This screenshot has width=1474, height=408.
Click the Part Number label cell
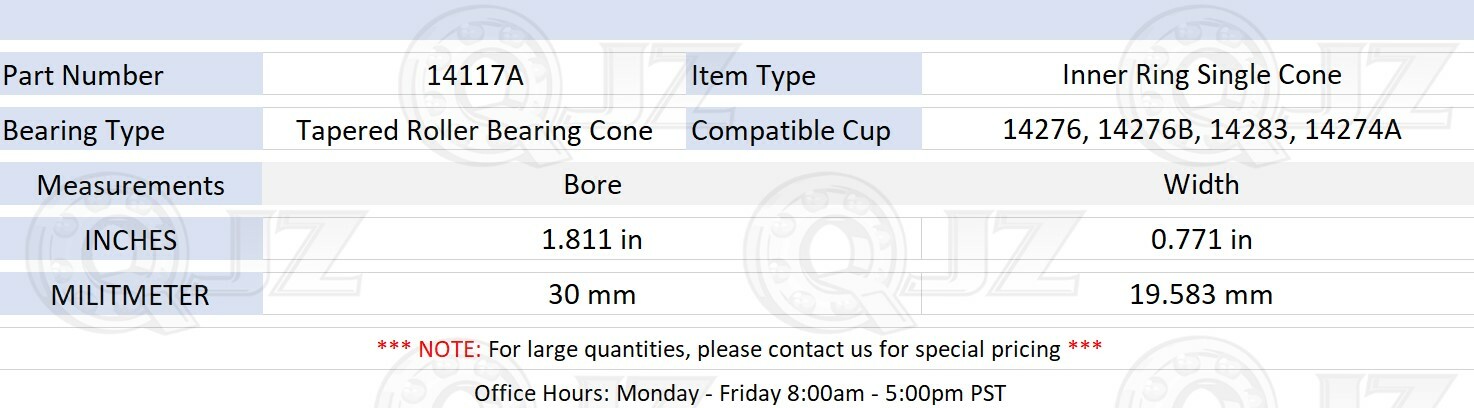pyautogui.click(x=131, y=75)
